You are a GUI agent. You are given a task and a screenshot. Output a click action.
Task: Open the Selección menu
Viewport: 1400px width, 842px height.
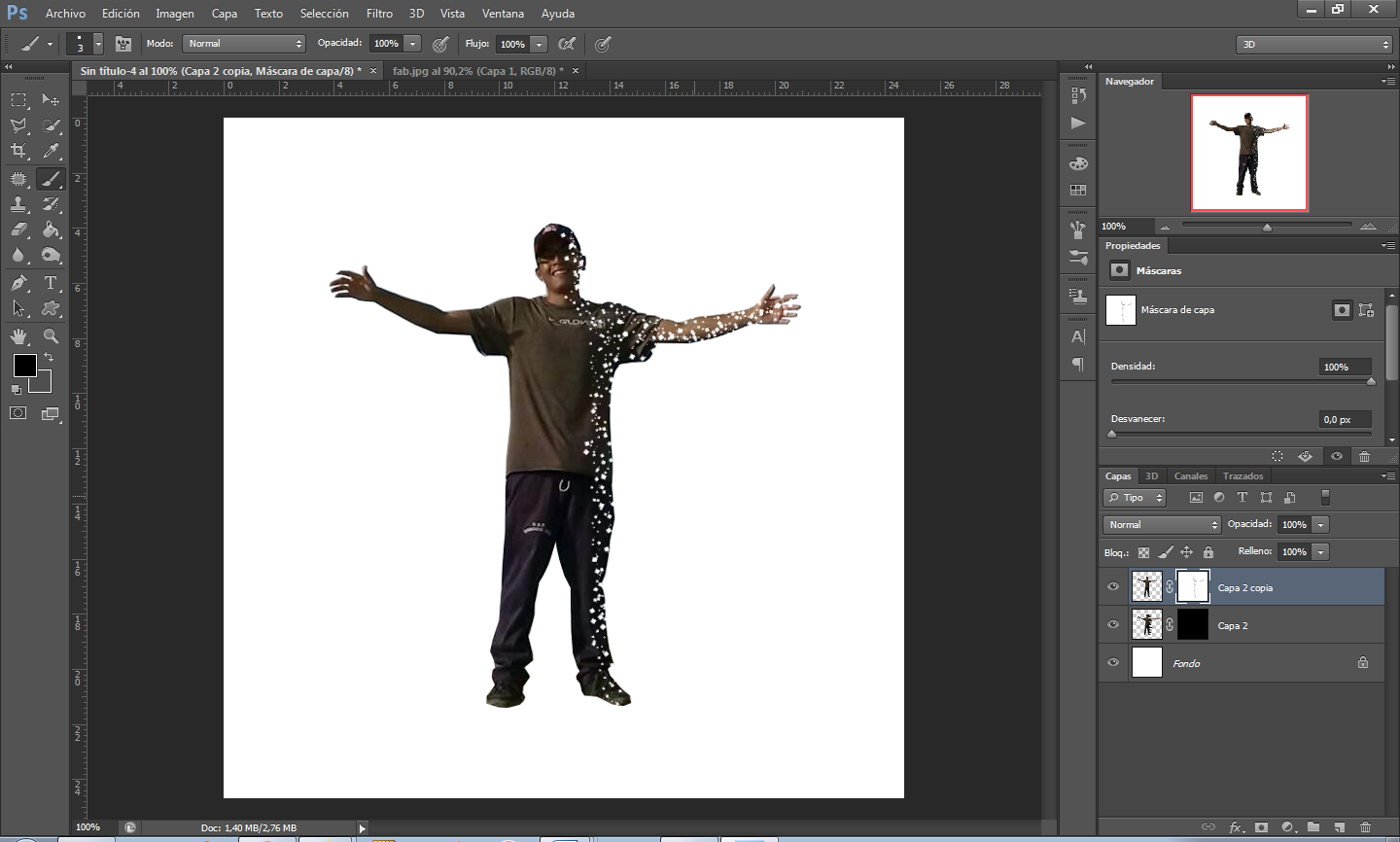pos(324,14)
